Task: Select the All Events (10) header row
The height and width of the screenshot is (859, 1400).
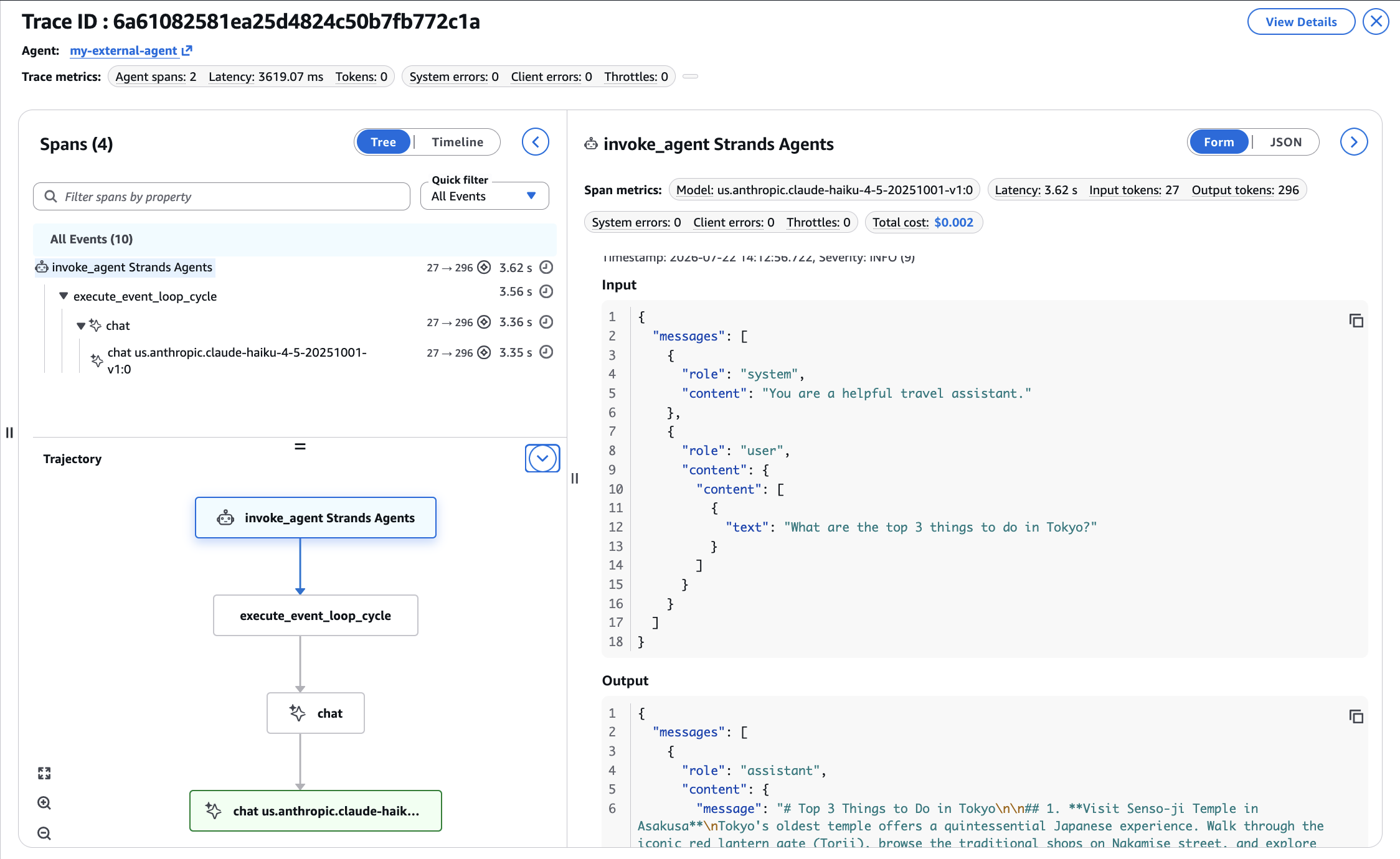Action: coord(295,239)
